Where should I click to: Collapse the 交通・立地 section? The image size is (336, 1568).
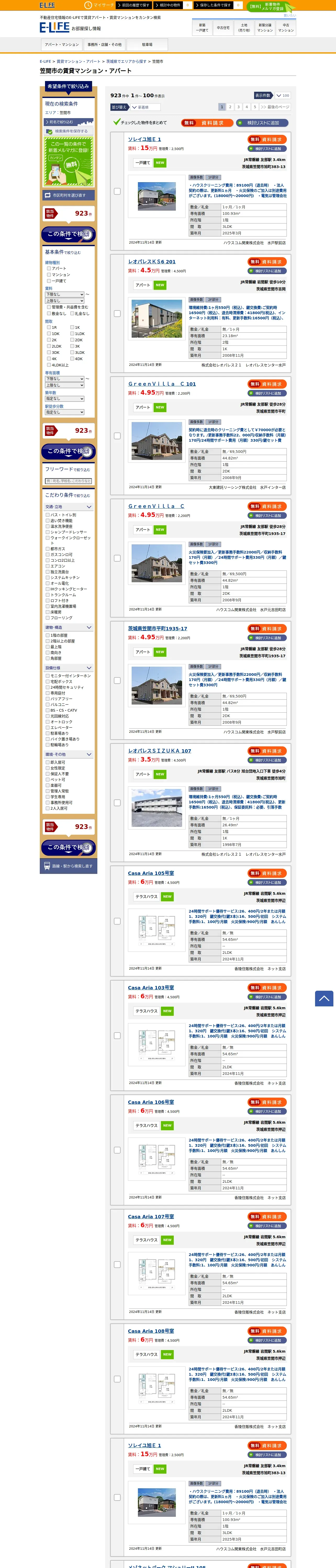(x=68, y=506)
